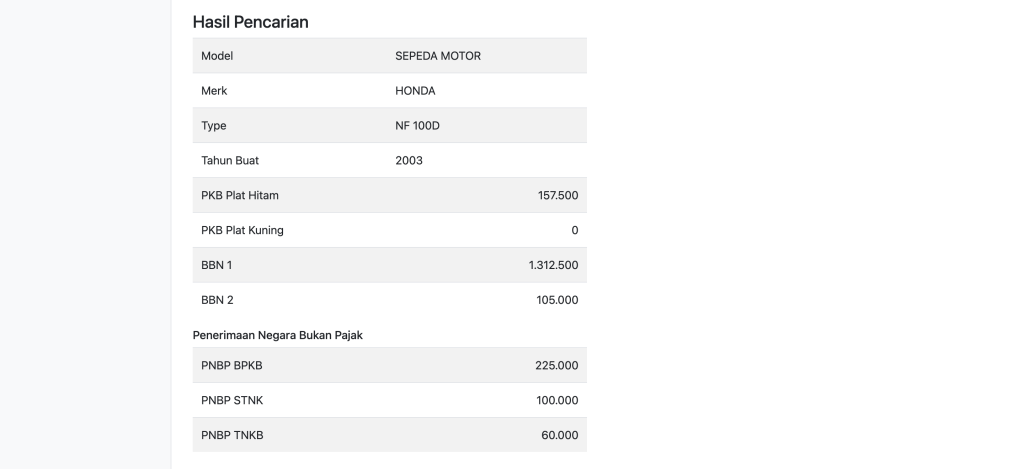1024x469 pixels.
Task: Click the PNBP STNK amount 100.000
Action: click(558, 400)
